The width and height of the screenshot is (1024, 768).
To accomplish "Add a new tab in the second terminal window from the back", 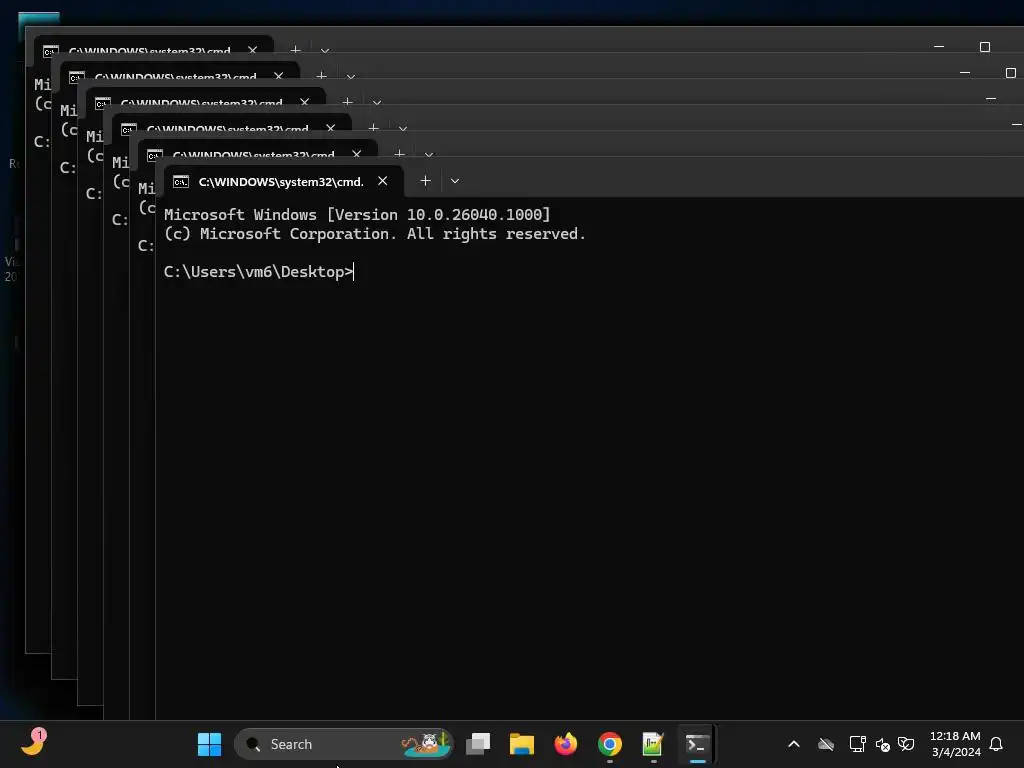I will click(x=321, y=75).
